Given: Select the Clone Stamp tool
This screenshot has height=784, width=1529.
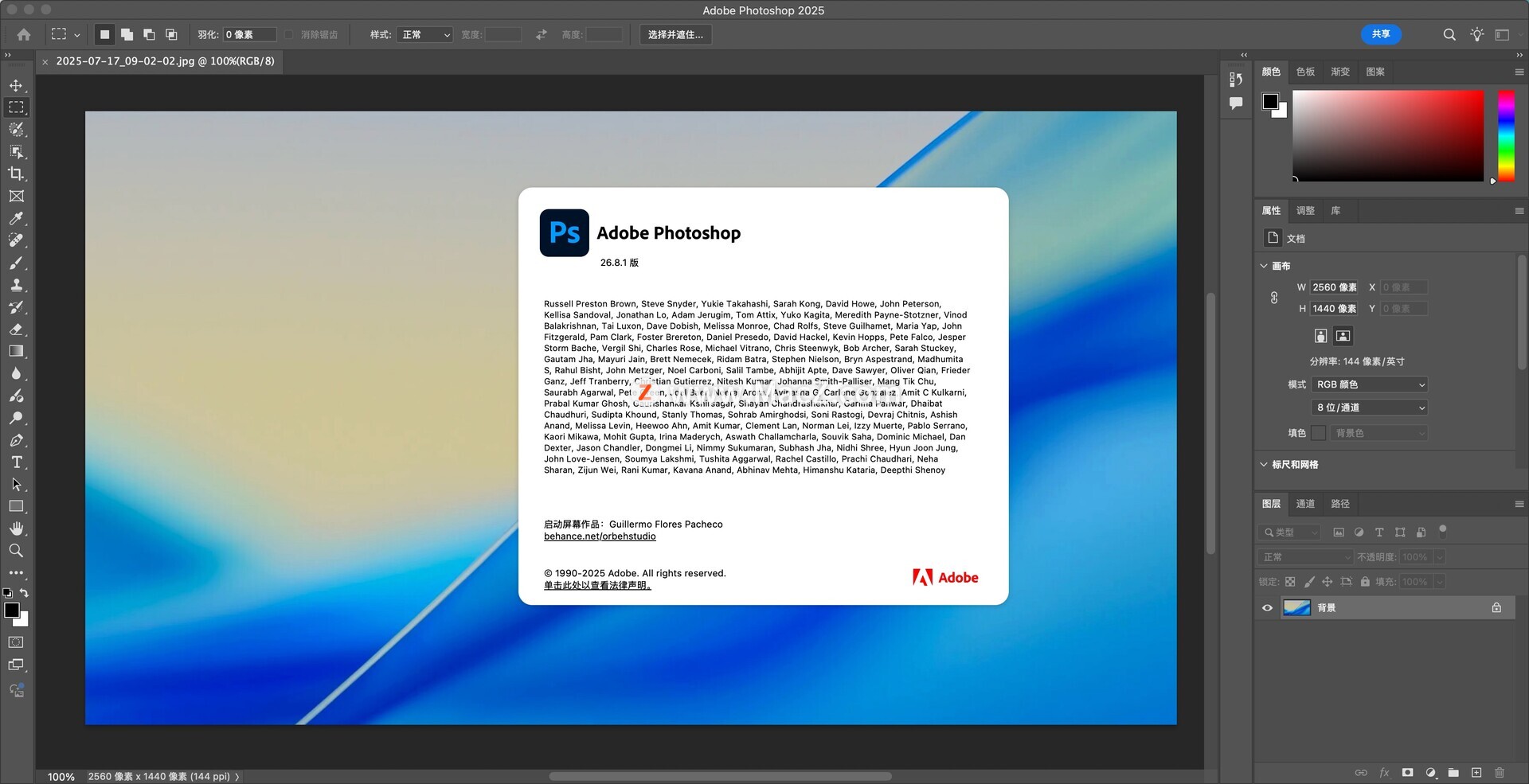Looking at the screenshot, I should (x=16, y=284).
